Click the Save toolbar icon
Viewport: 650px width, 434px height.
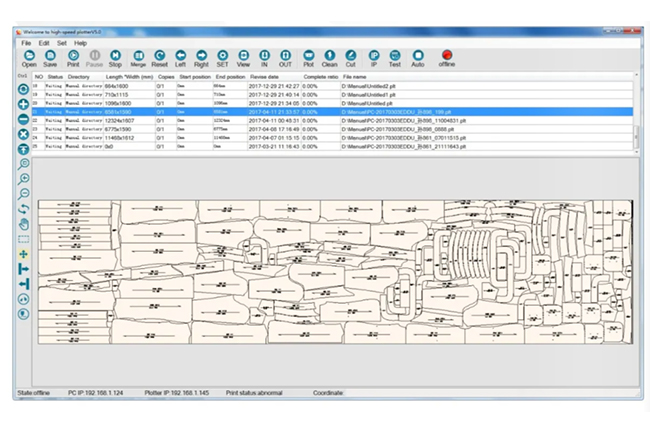(x=51, y=57)
